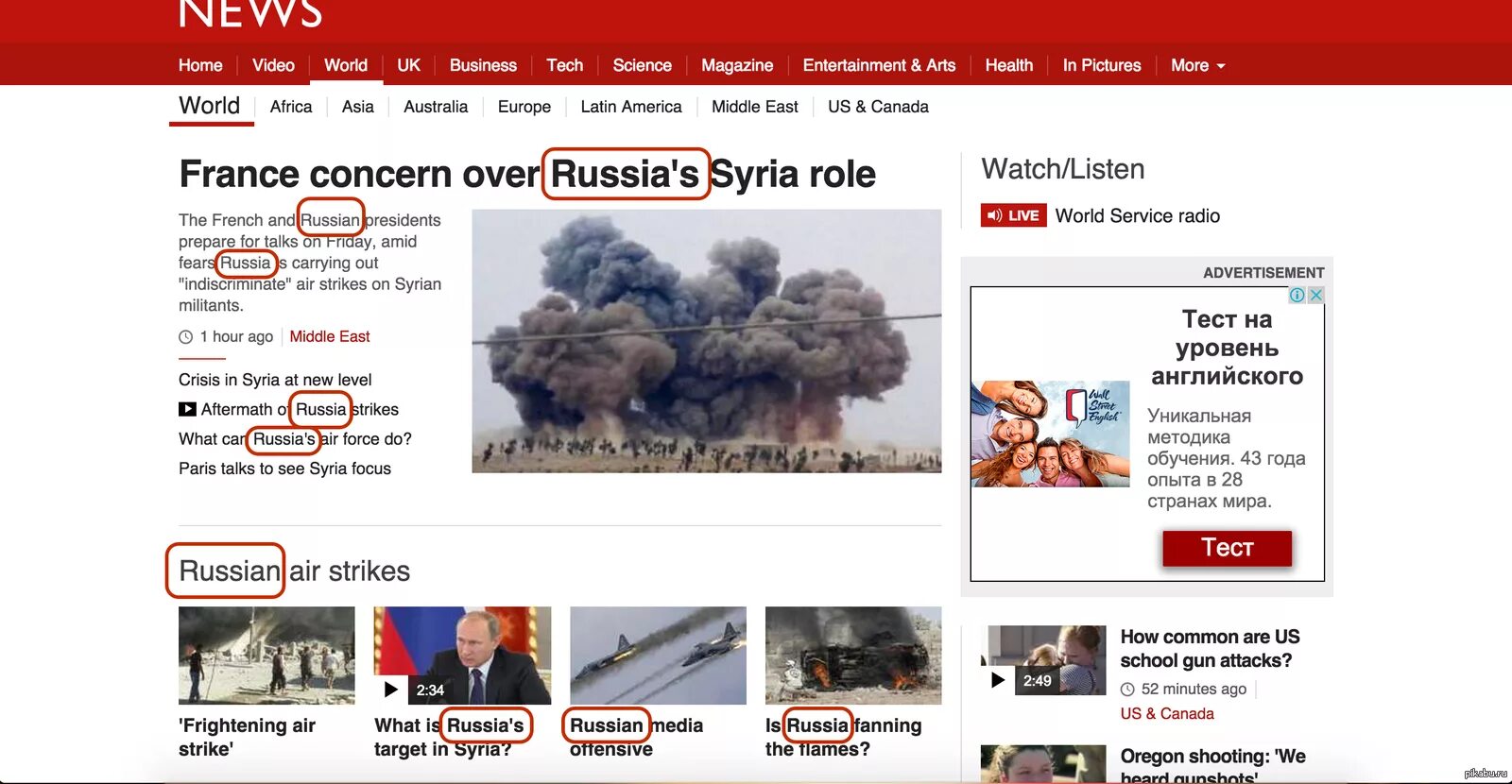Viewport: 1512px width, 784px height.
Task: Open What is Russia's target in Syria headline
Action: click(449, 737)
